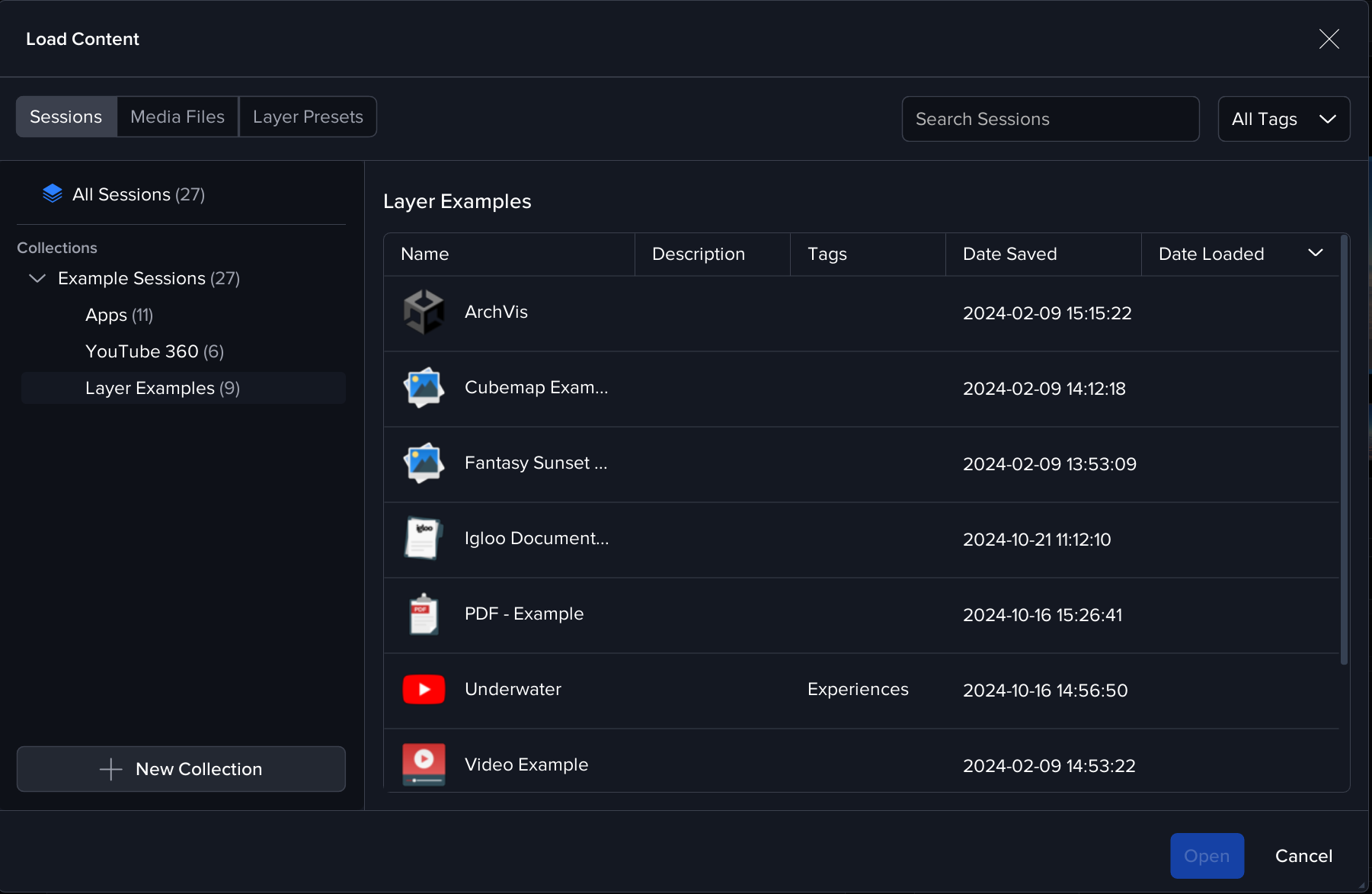This screenshot has width=1372, height=894.
Task: Click the Search Sessions input field
Action: click(x=1050, y=119)
